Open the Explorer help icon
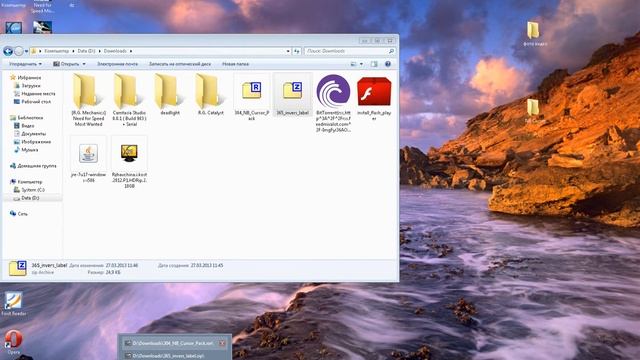Screen dimensions: 640x360 click(x=388, y=64)
